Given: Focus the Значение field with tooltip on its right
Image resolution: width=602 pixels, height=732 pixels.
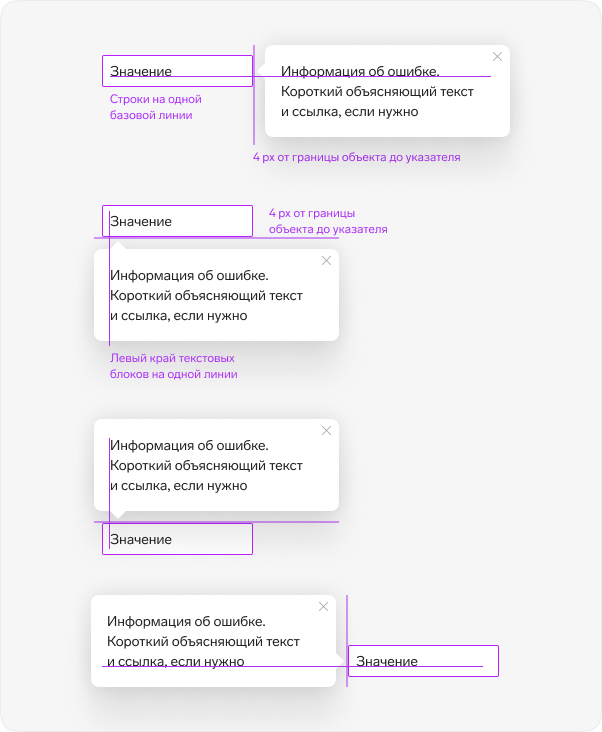Looking at the screenshot, I should point(177,71).
